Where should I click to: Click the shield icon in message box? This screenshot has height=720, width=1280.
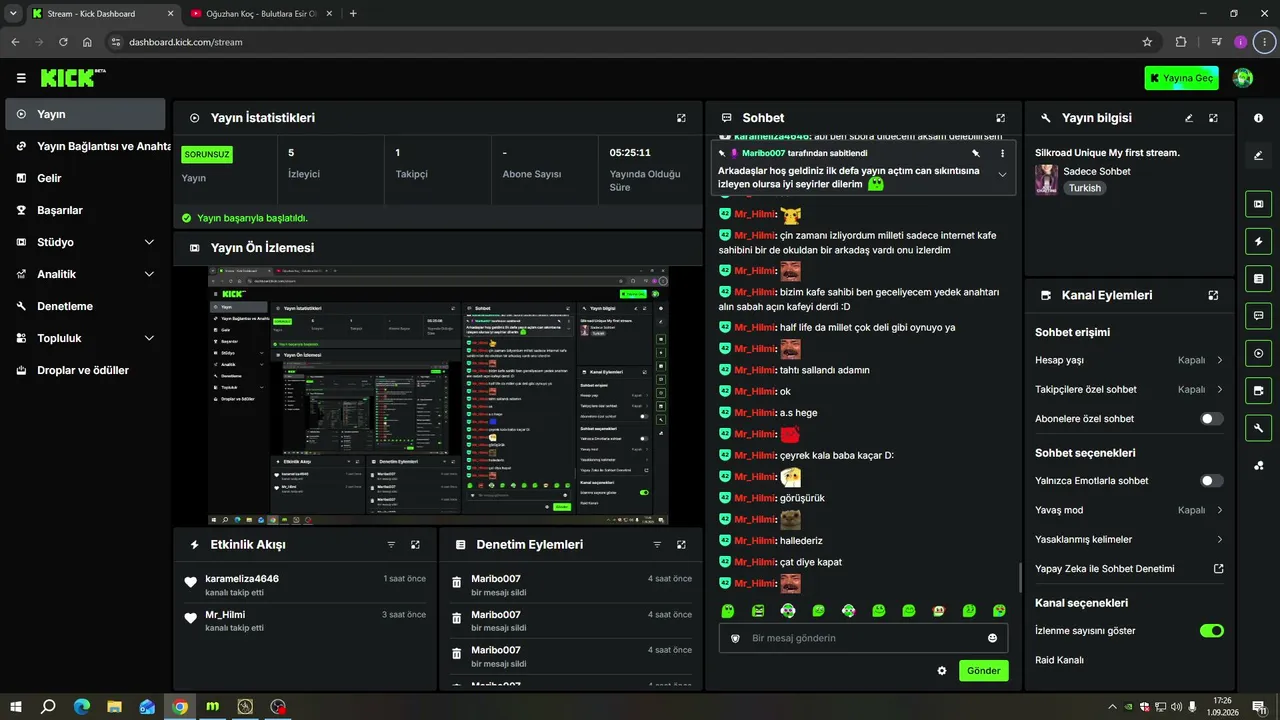[x=735, y=638]
